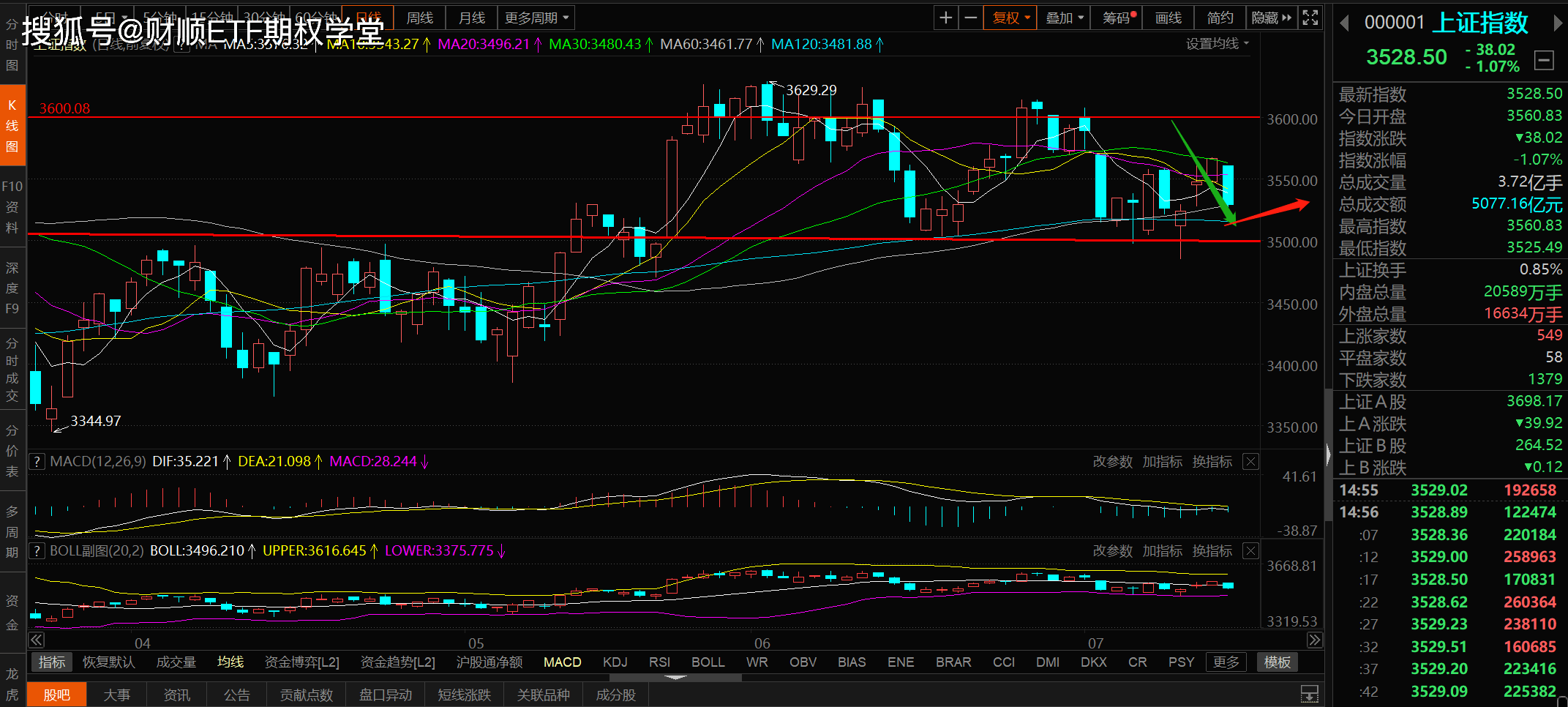The image size is (1568, 707).
Task: Go to previous stock with left arrow
Action: 1344,23
